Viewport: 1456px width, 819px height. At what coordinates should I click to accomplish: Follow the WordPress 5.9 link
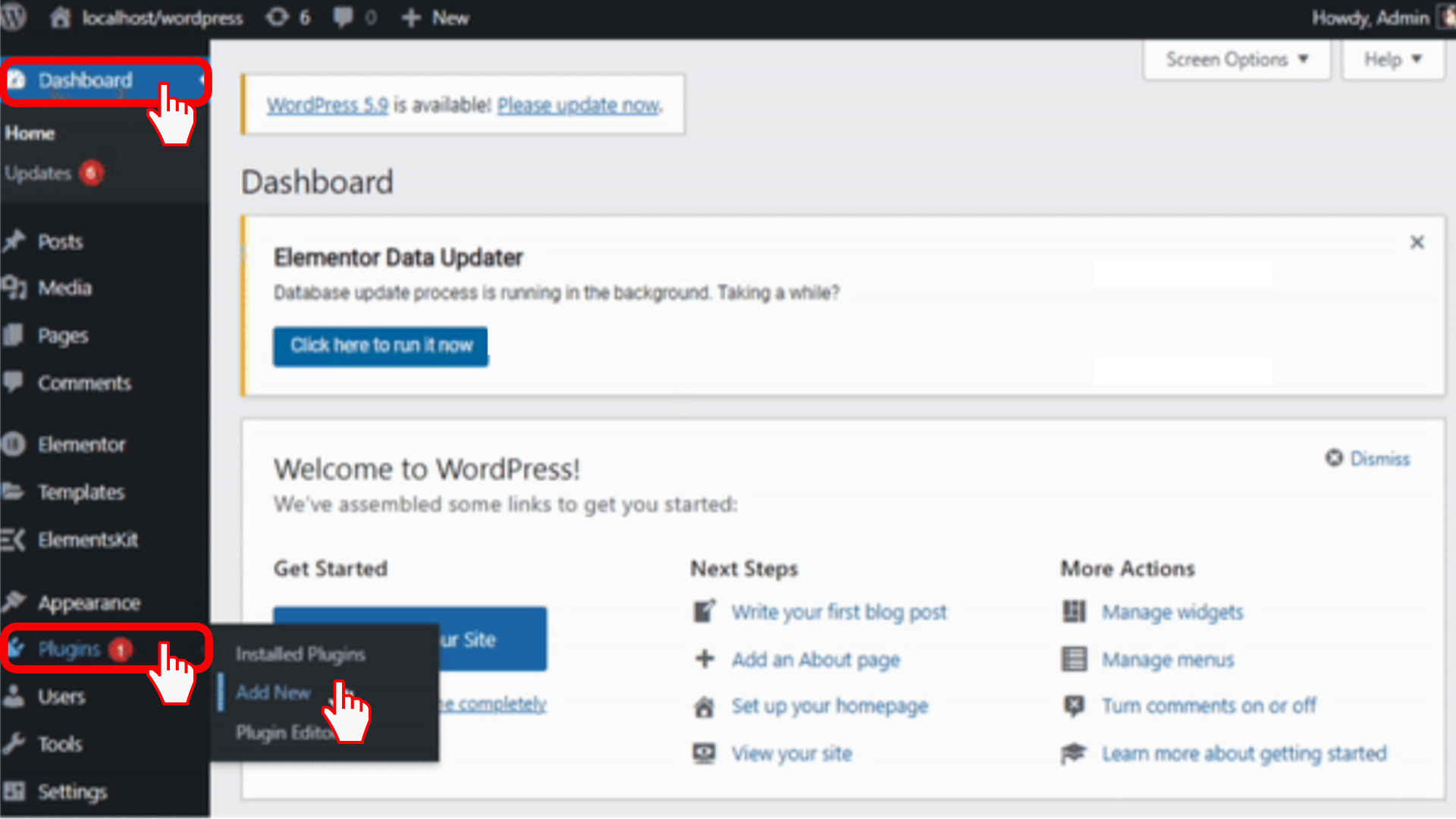(x=327, y=105)
